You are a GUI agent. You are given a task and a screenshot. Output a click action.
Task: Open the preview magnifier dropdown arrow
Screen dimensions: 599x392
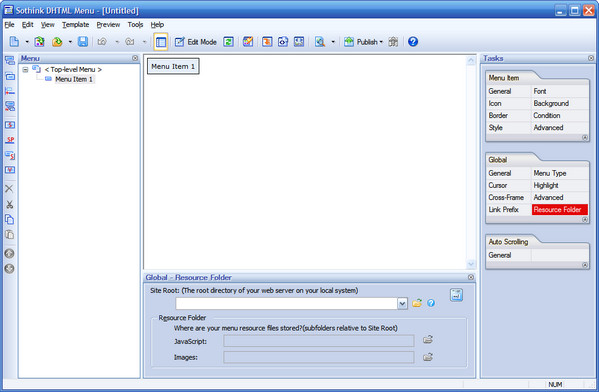tap(333, 42)
